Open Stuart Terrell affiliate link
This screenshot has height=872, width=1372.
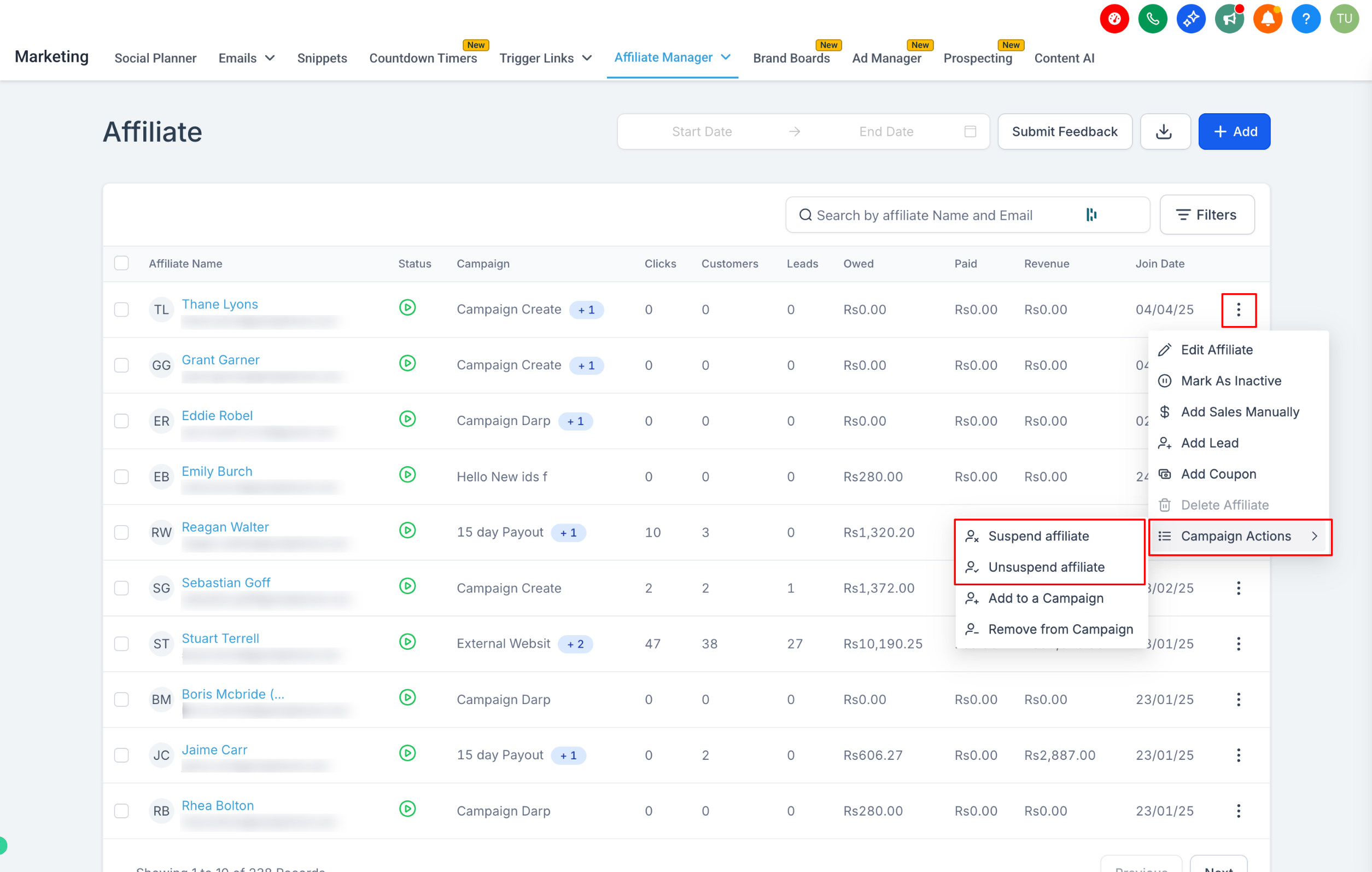[220, 638]
